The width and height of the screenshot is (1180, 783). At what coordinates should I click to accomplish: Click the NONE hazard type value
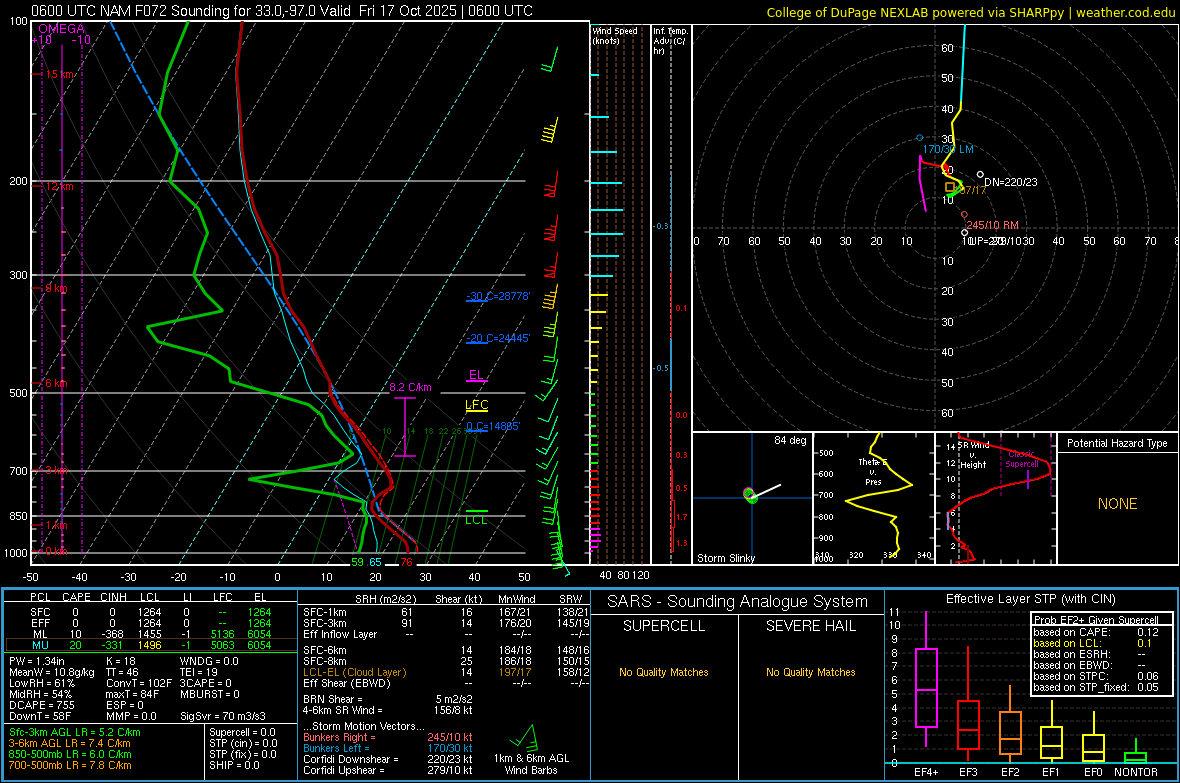pyautogui.click(x=1117, y=504)
